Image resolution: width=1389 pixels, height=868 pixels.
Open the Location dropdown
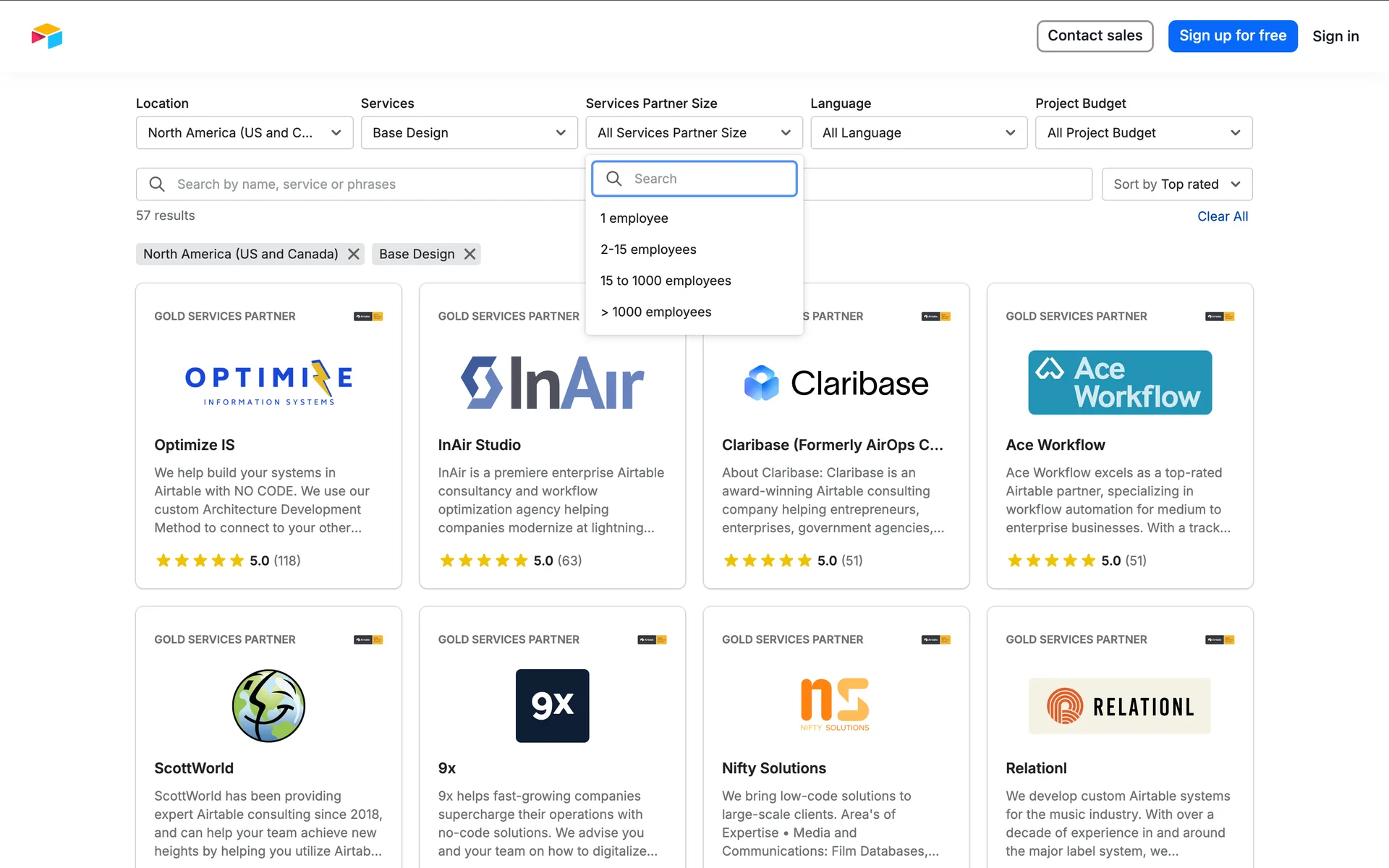(x=244, y=133)
